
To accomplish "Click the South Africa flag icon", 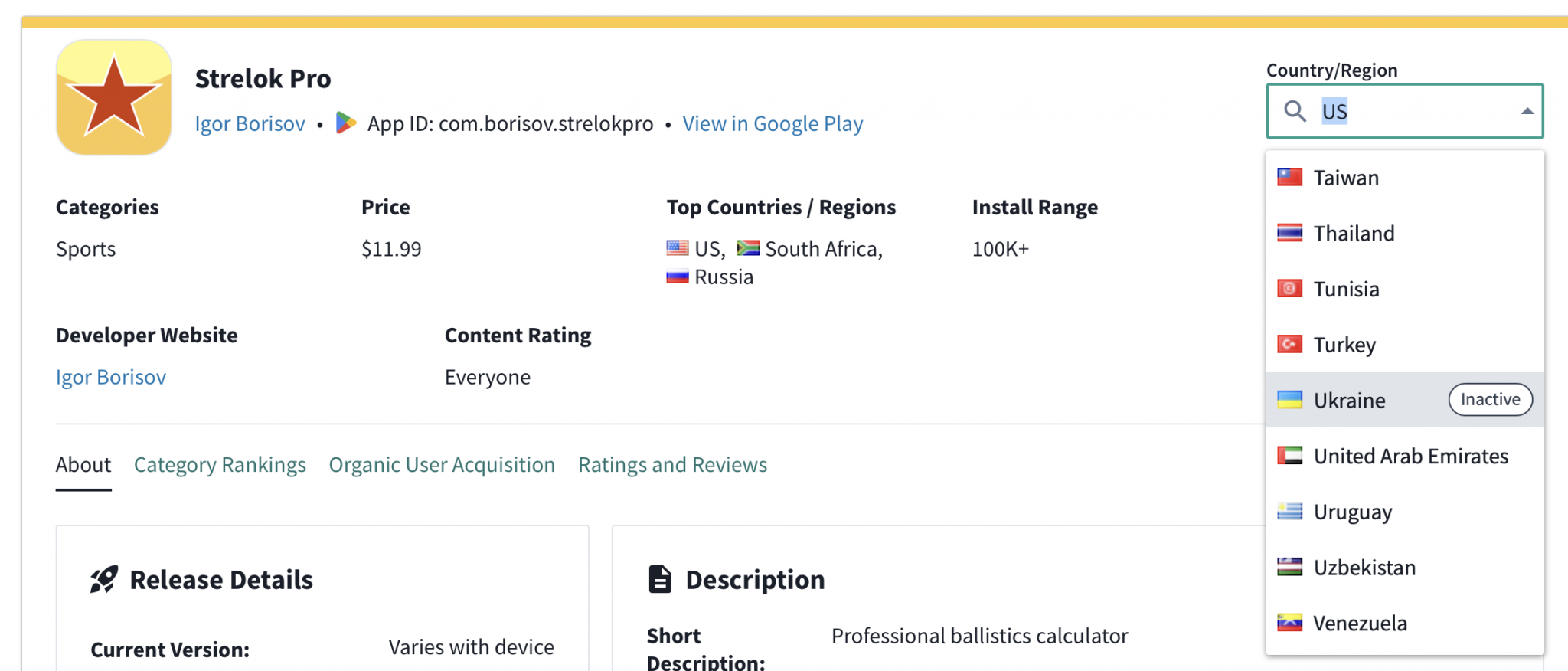I will point(748,248).
